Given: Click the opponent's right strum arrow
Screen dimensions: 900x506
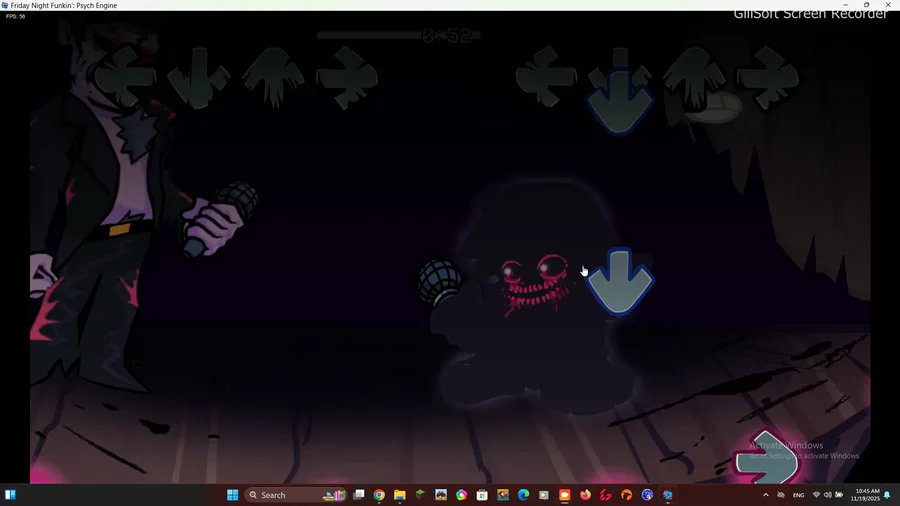Looking at the screenshot, I should tap(347, 77).
